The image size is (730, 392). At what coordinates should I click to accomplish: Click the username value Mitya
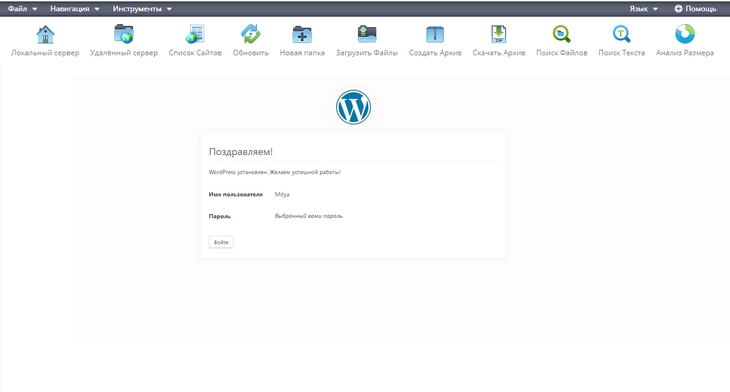point(282,195)
